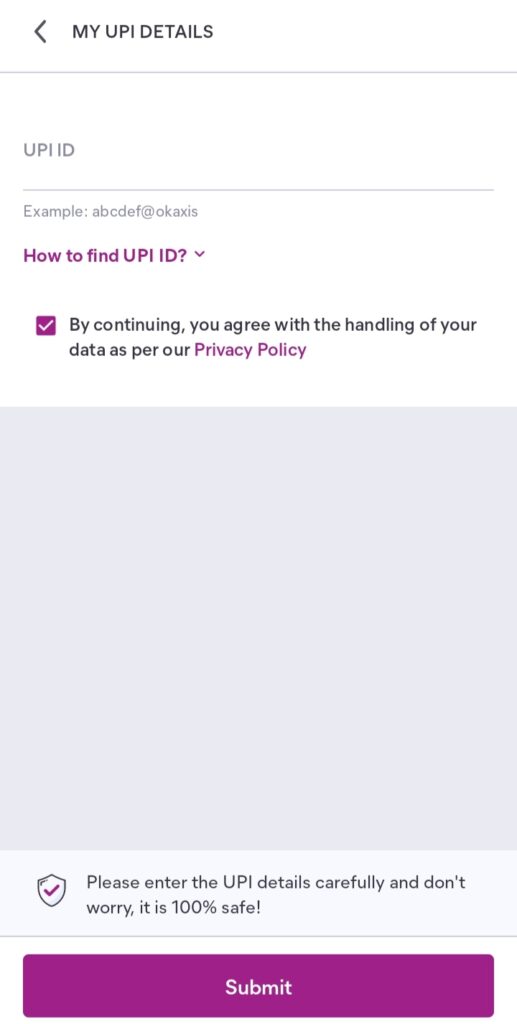
Task: Tap the purple checkmark box icon
Action: click(46, 325)
